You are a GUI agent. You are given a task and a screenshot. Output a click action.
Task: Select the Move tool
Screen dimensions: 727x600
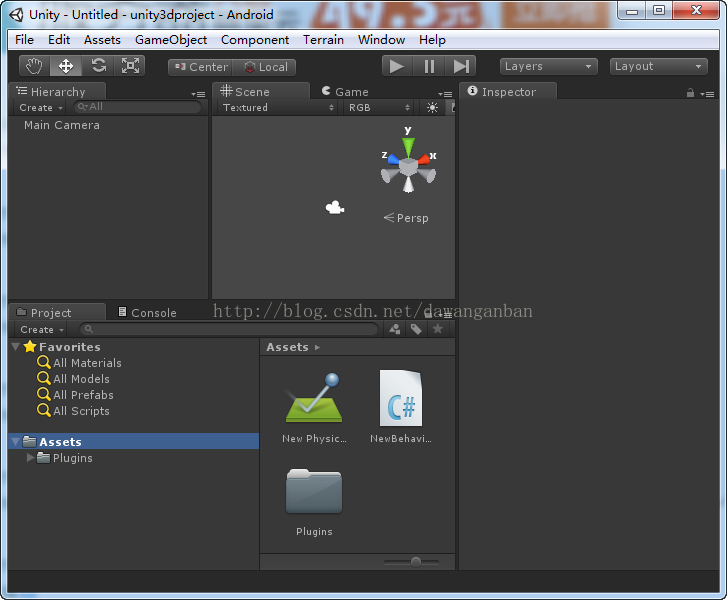pyautogui.click(x=66, y=66)
